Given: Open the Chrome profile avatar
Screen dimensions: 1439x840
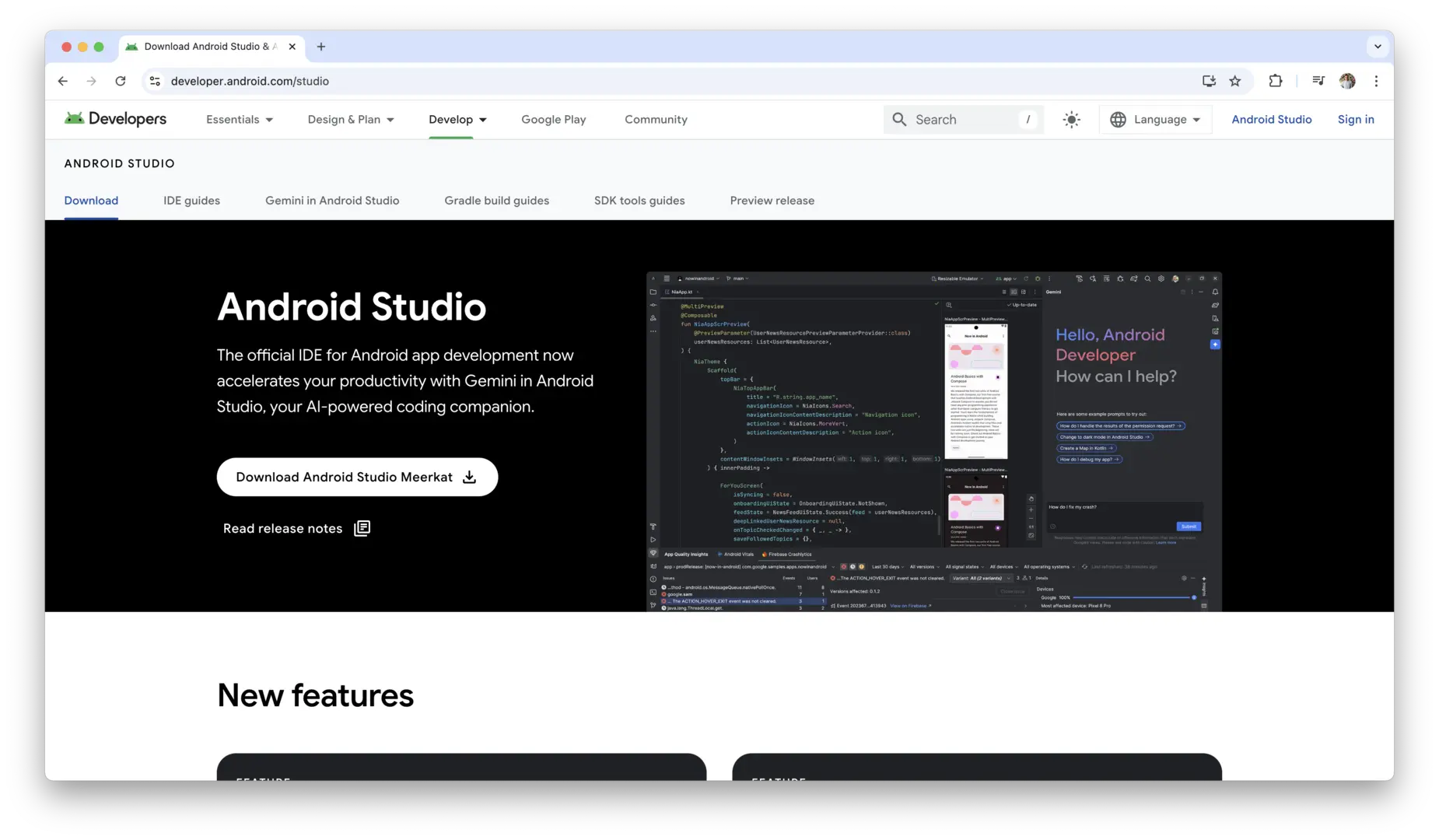Looking at the screenshot, I should coord(1347,81).
